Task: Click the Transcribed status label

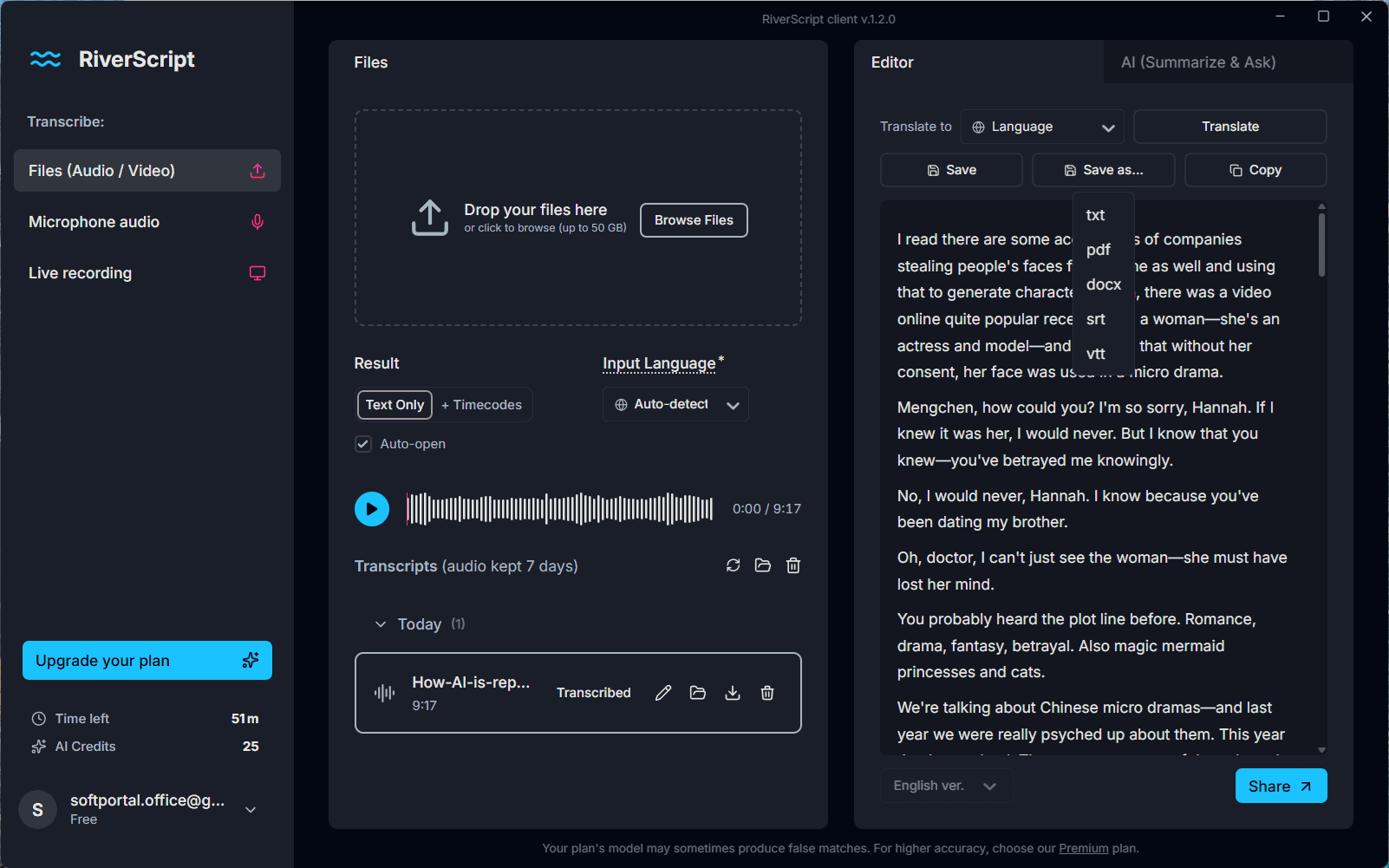Action: click(x=594, y=693)
